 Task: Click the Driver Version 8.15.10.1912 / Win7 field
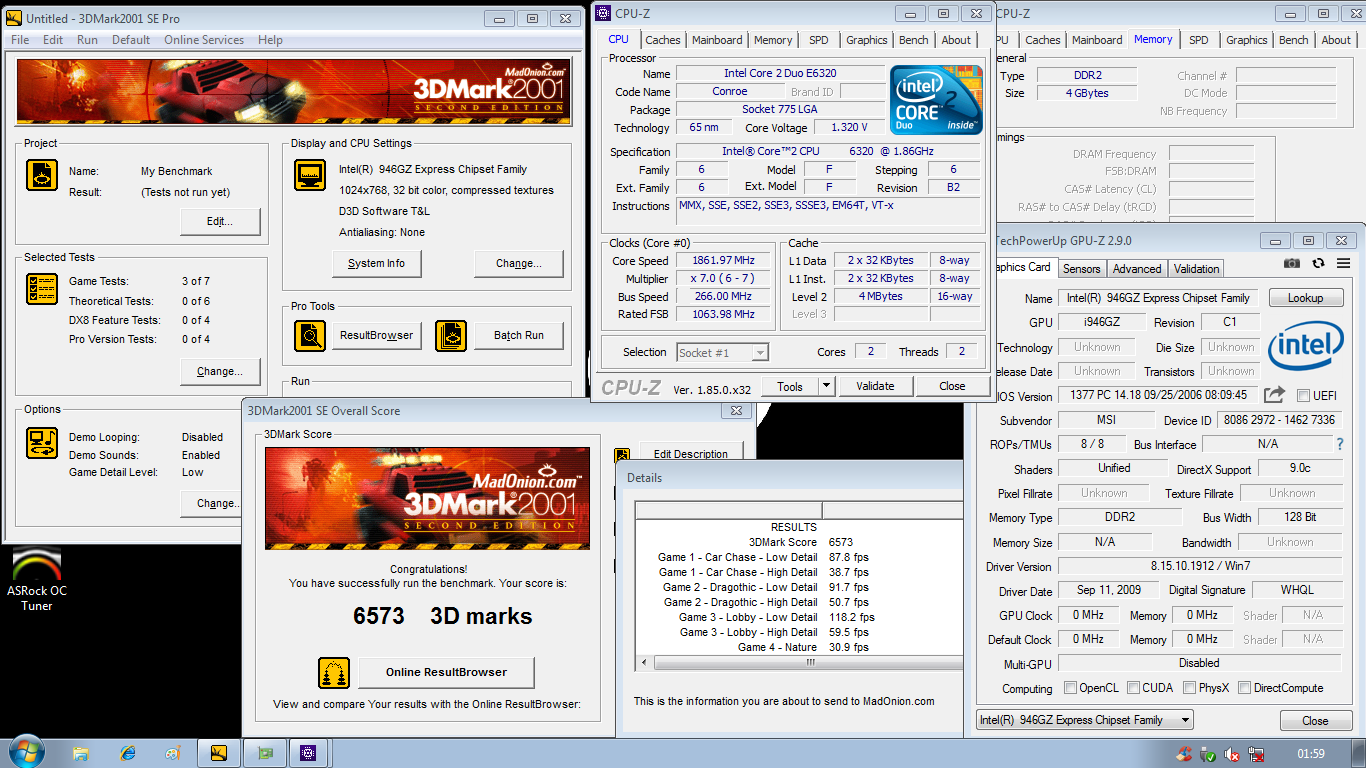click(x=1198, y=566)
